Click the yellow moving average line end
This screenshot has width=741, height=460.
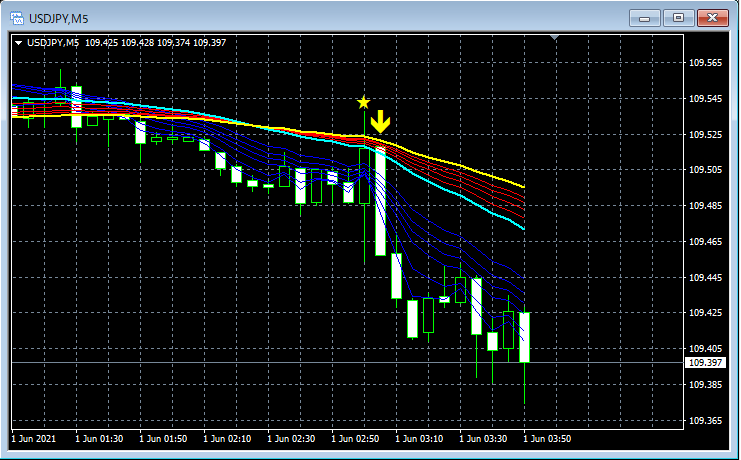[523, 187]
